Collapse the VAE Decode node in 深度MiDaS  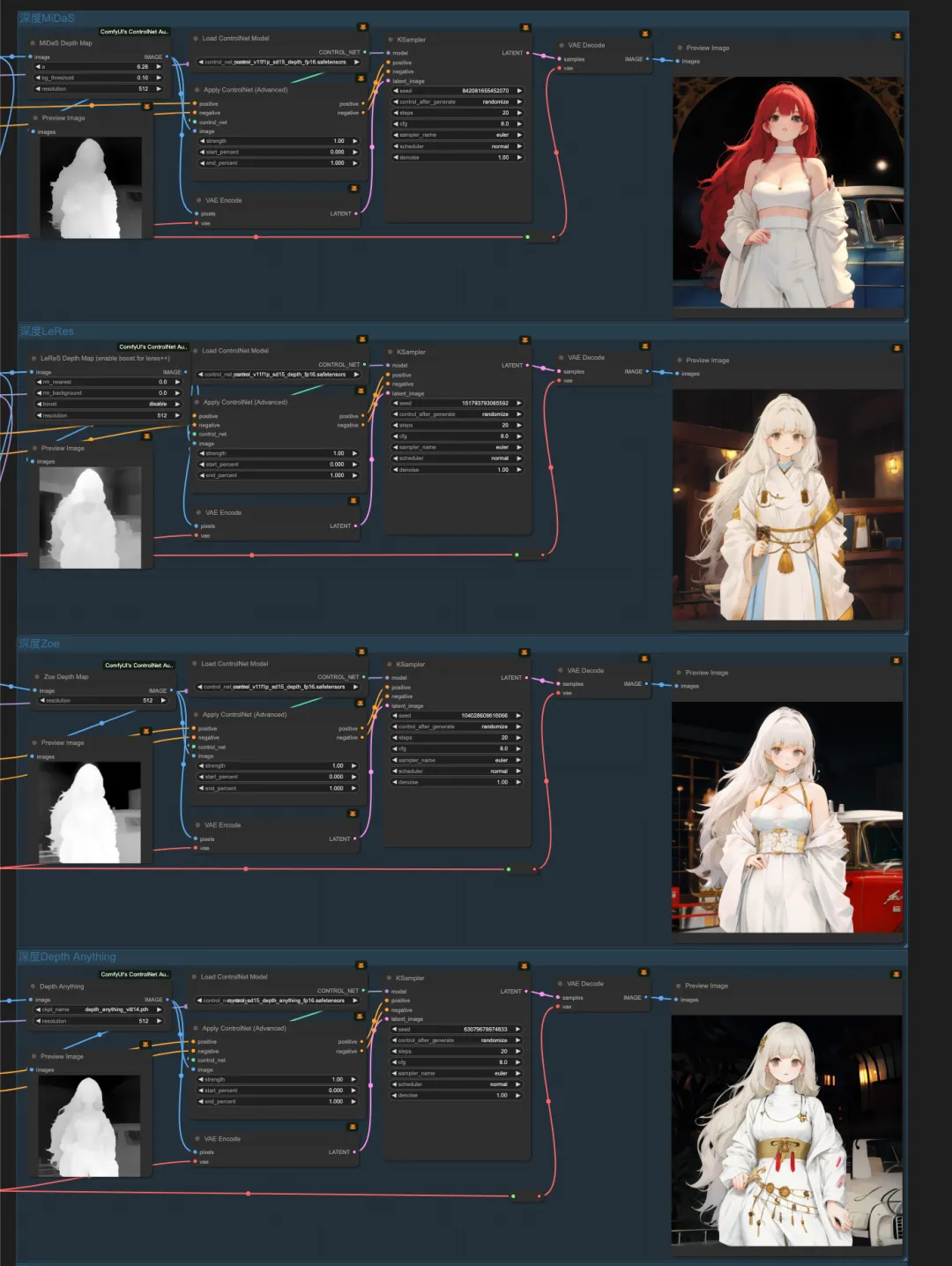click(562, 43)
